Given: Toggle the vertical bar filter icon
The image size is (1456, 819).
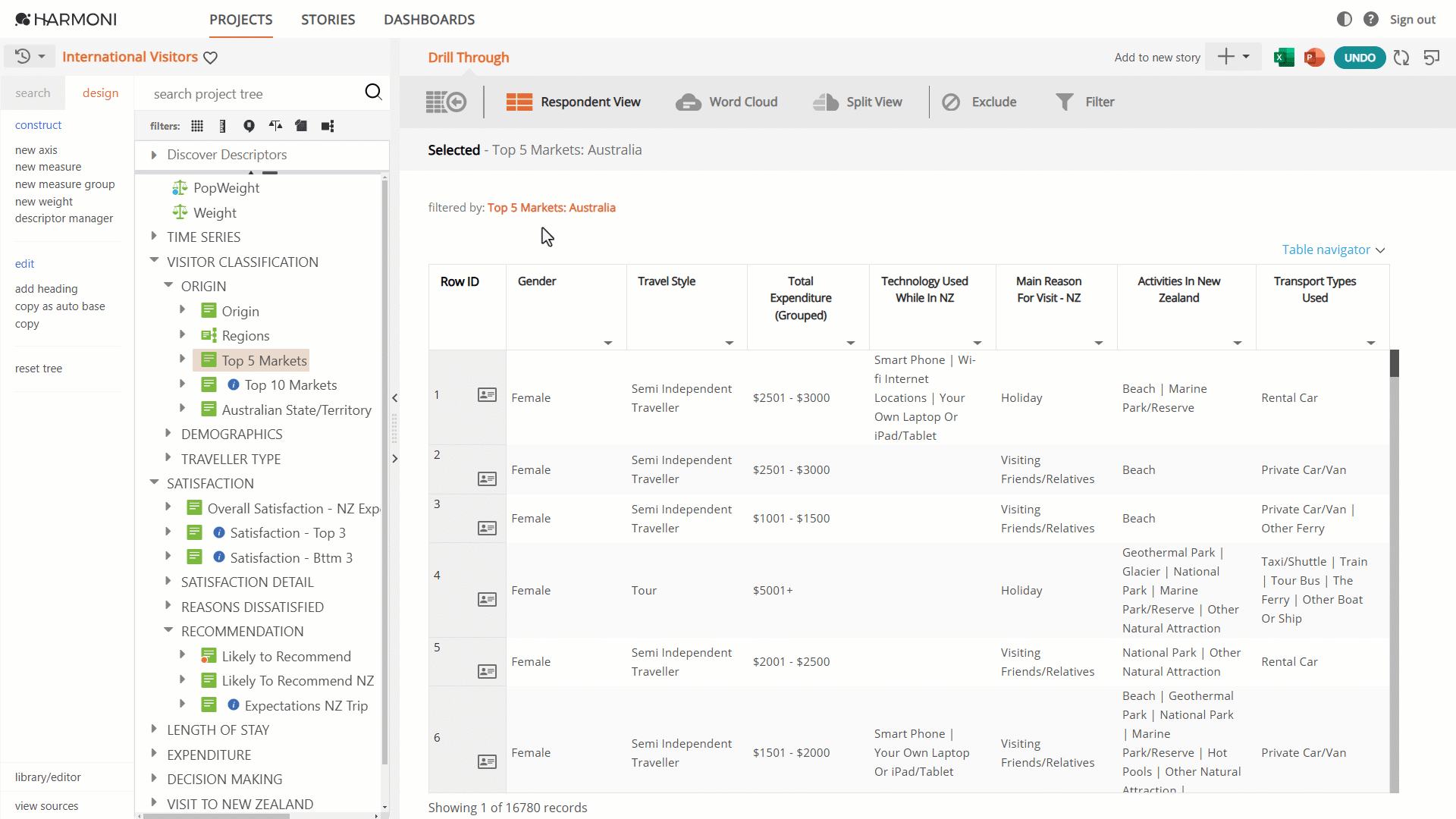Looking at the screenshot, I should [x=222, y=126].
